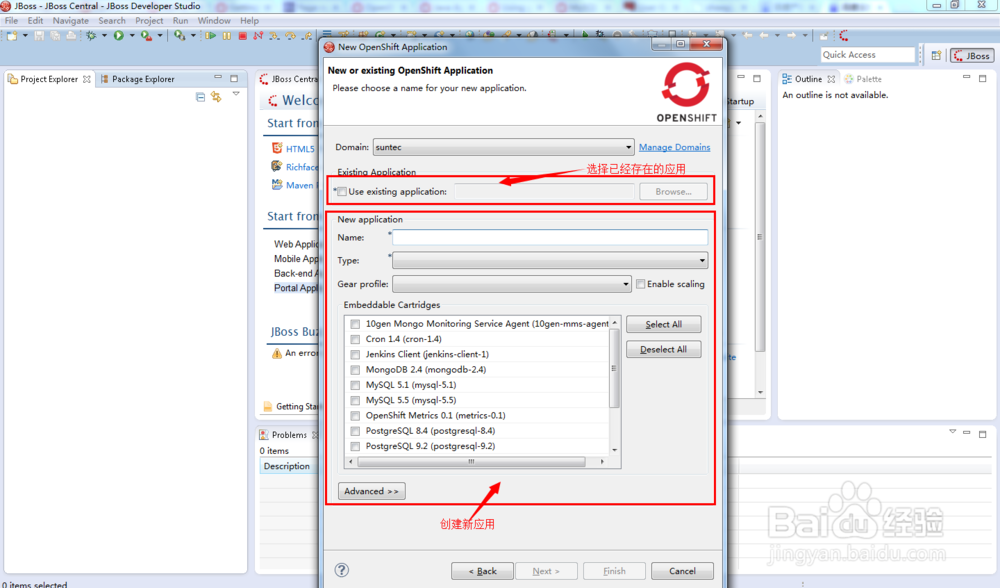
Task: Click Select All cartridges button
Action: 663,324
